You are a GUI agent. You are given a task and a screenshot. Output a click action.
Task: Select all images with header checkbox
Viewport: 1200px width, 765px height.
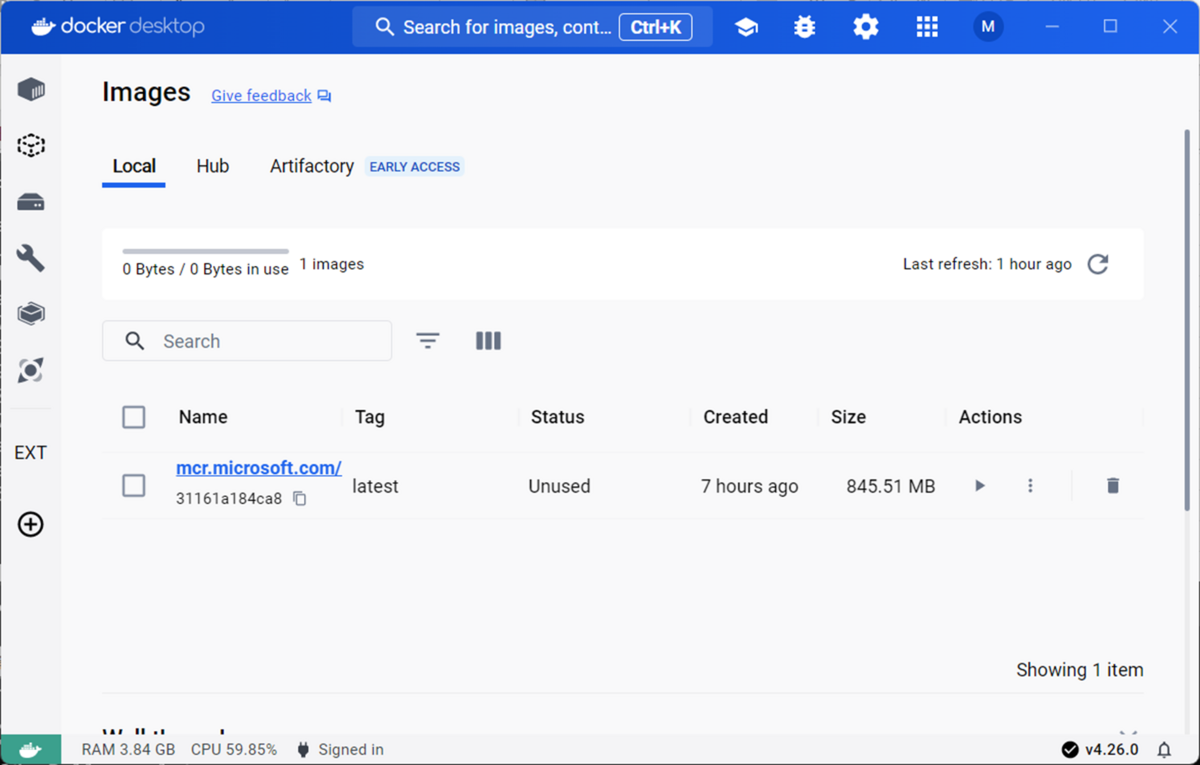pos(134,417)
